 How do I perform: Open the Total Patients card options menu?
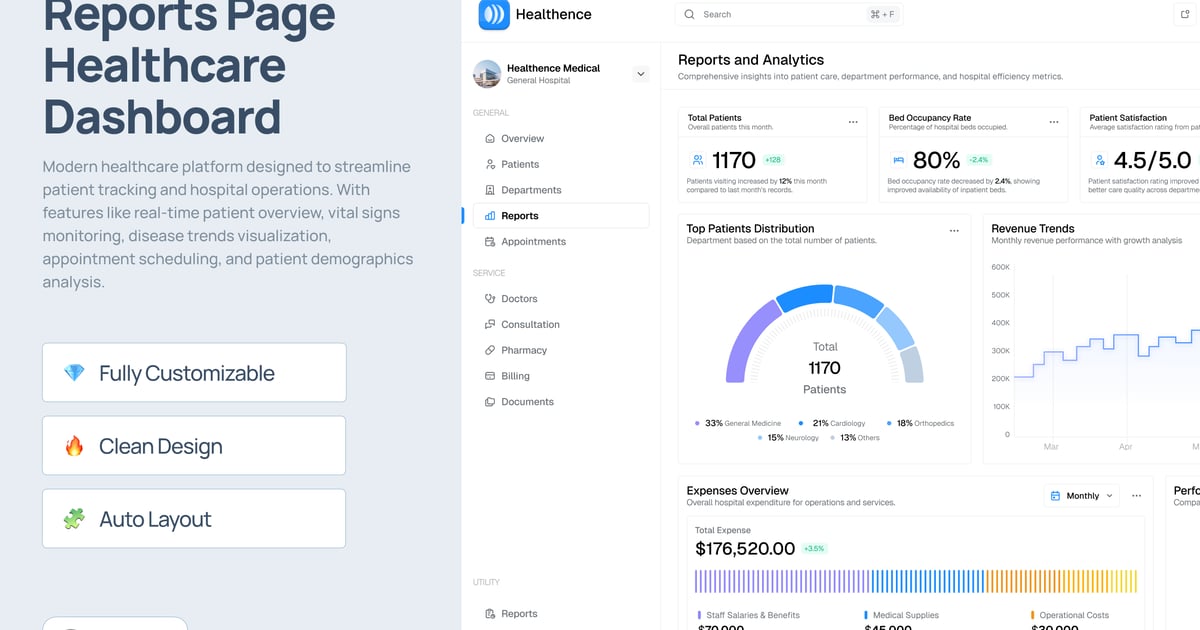tap(853, 121)
